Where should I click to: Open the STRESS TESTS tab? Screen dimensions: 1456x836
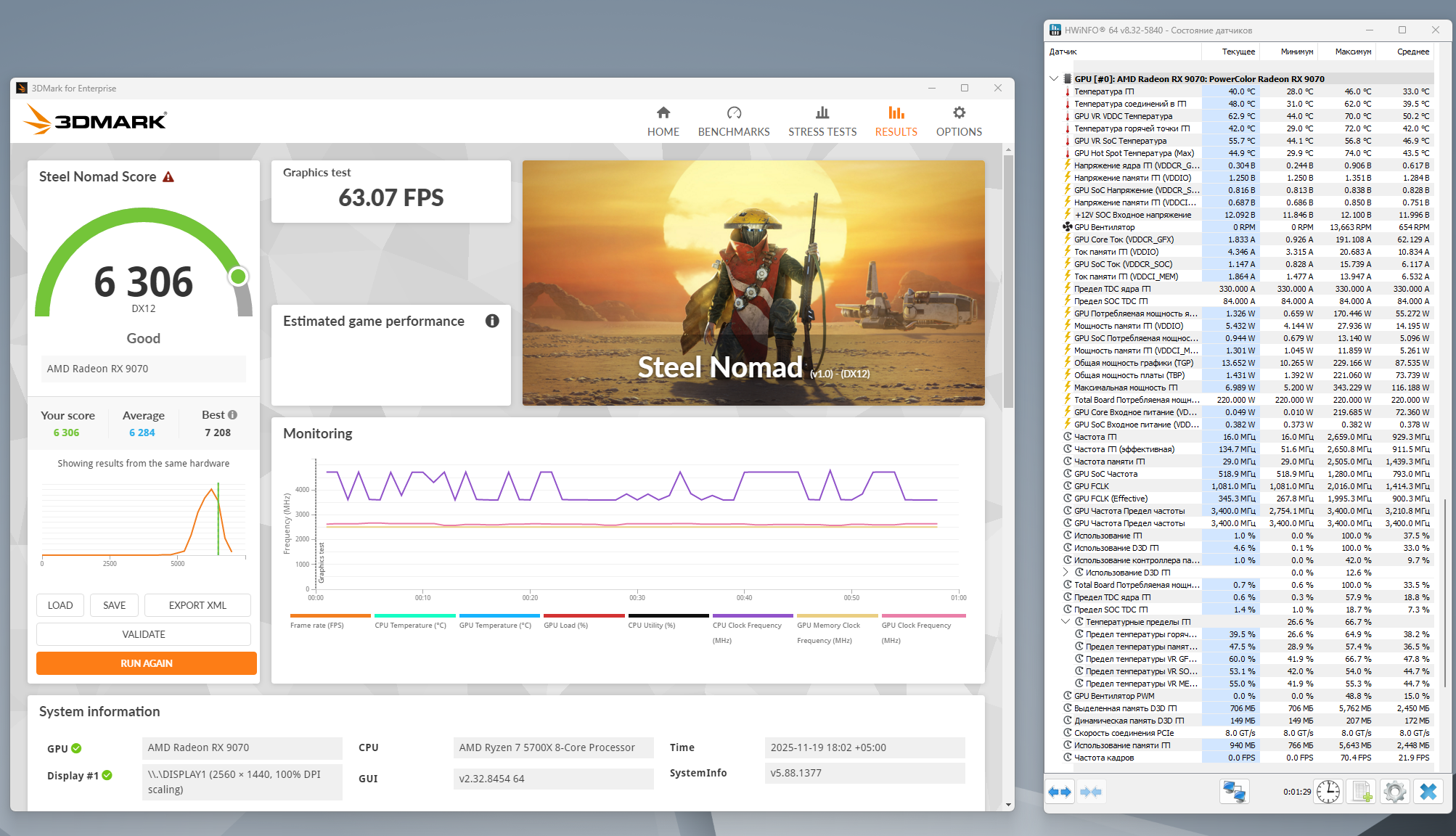point(822,121)
